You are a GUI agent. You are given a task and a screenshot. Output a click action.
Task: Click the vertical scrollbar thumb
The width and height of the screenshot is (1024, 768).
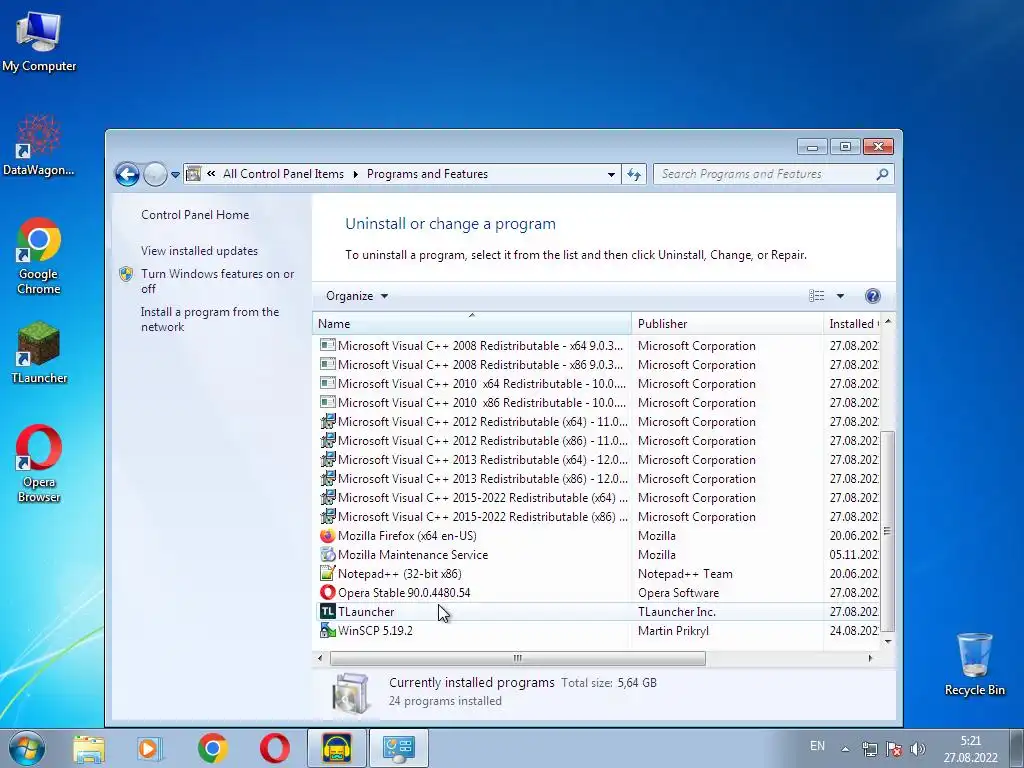point(887,530)
